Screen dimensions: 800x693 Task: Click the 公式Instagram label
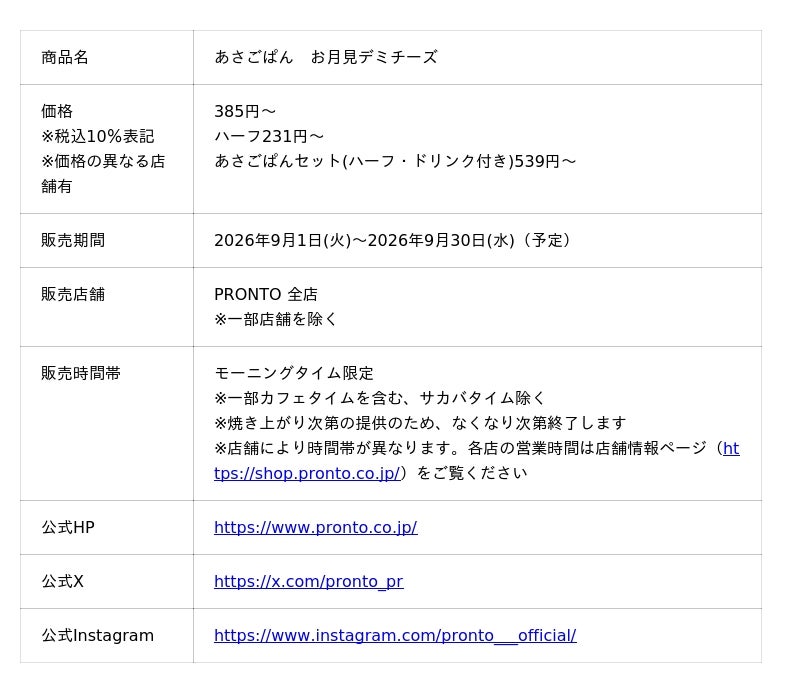click(97, 635)
